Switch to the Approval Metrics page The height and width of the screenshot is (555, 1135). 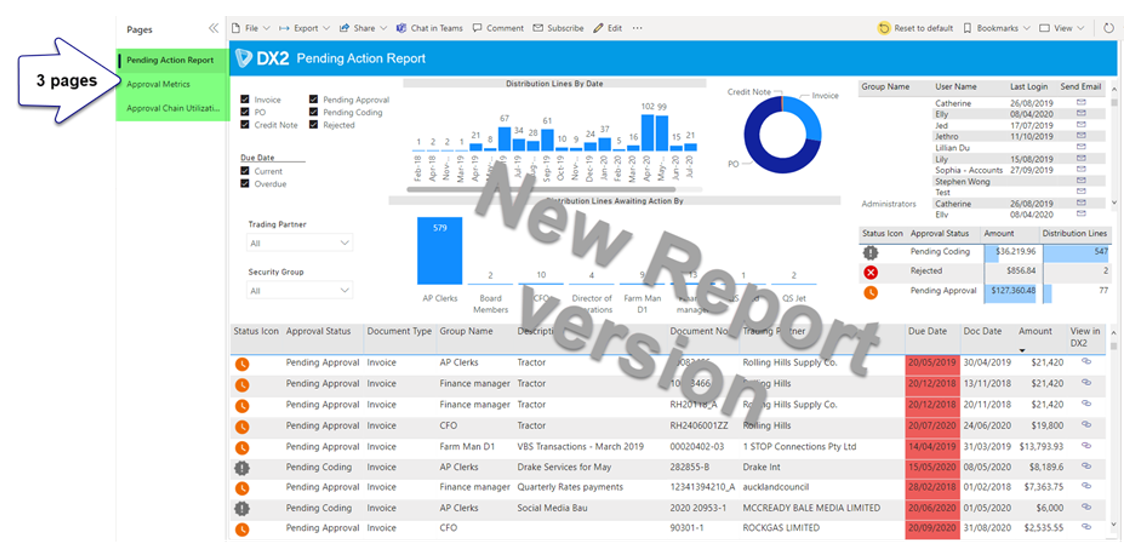[158, 84]
